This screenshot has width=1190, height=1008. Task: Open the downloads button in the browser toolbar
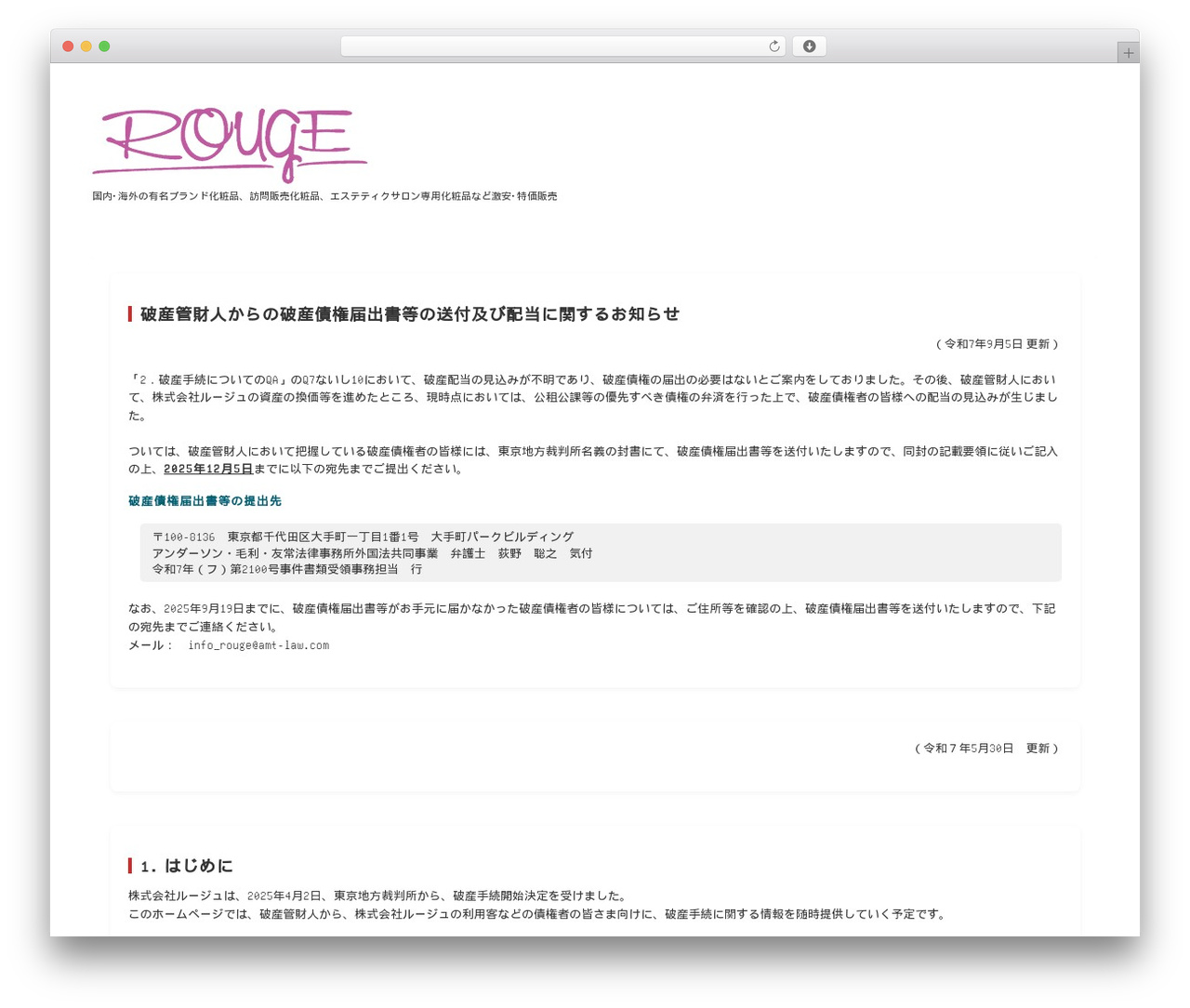click(x=809, y=46)
